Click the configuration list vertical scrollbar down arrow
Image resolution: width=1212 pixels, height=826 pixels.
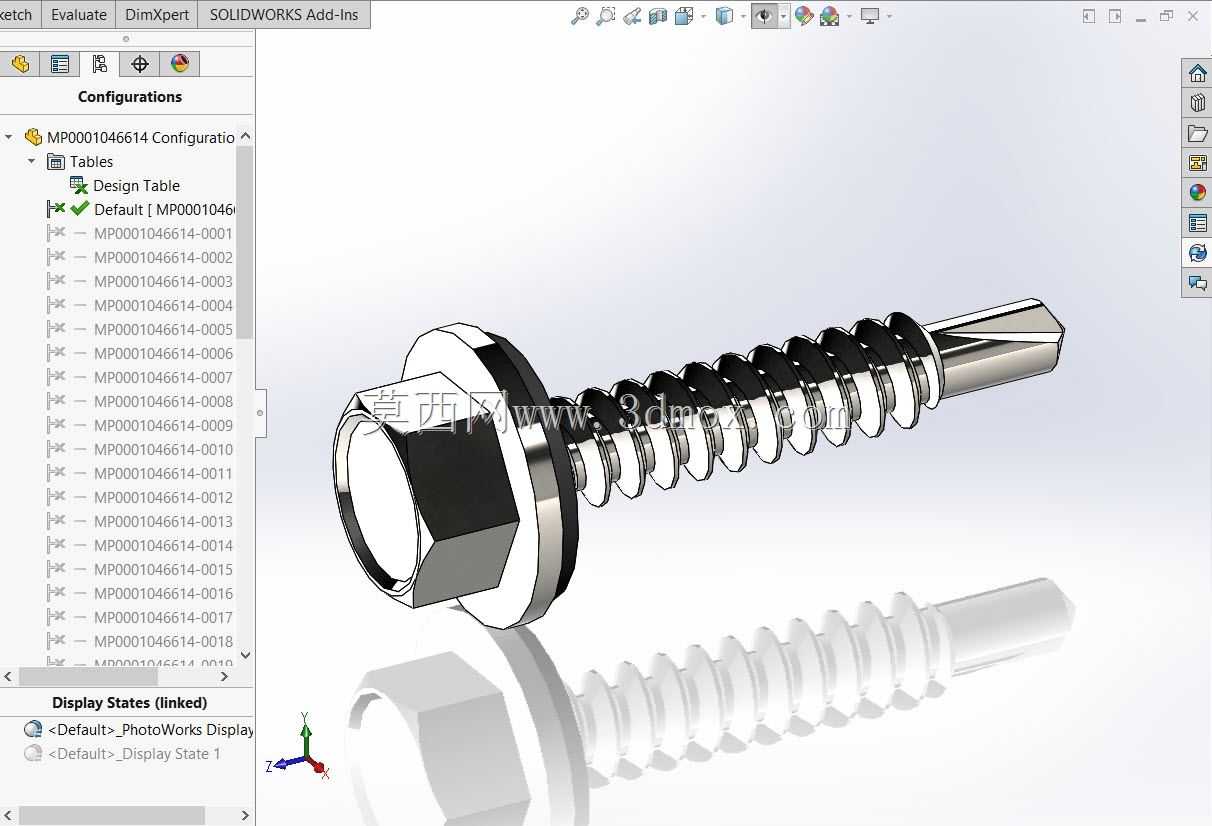coord(245,656)
